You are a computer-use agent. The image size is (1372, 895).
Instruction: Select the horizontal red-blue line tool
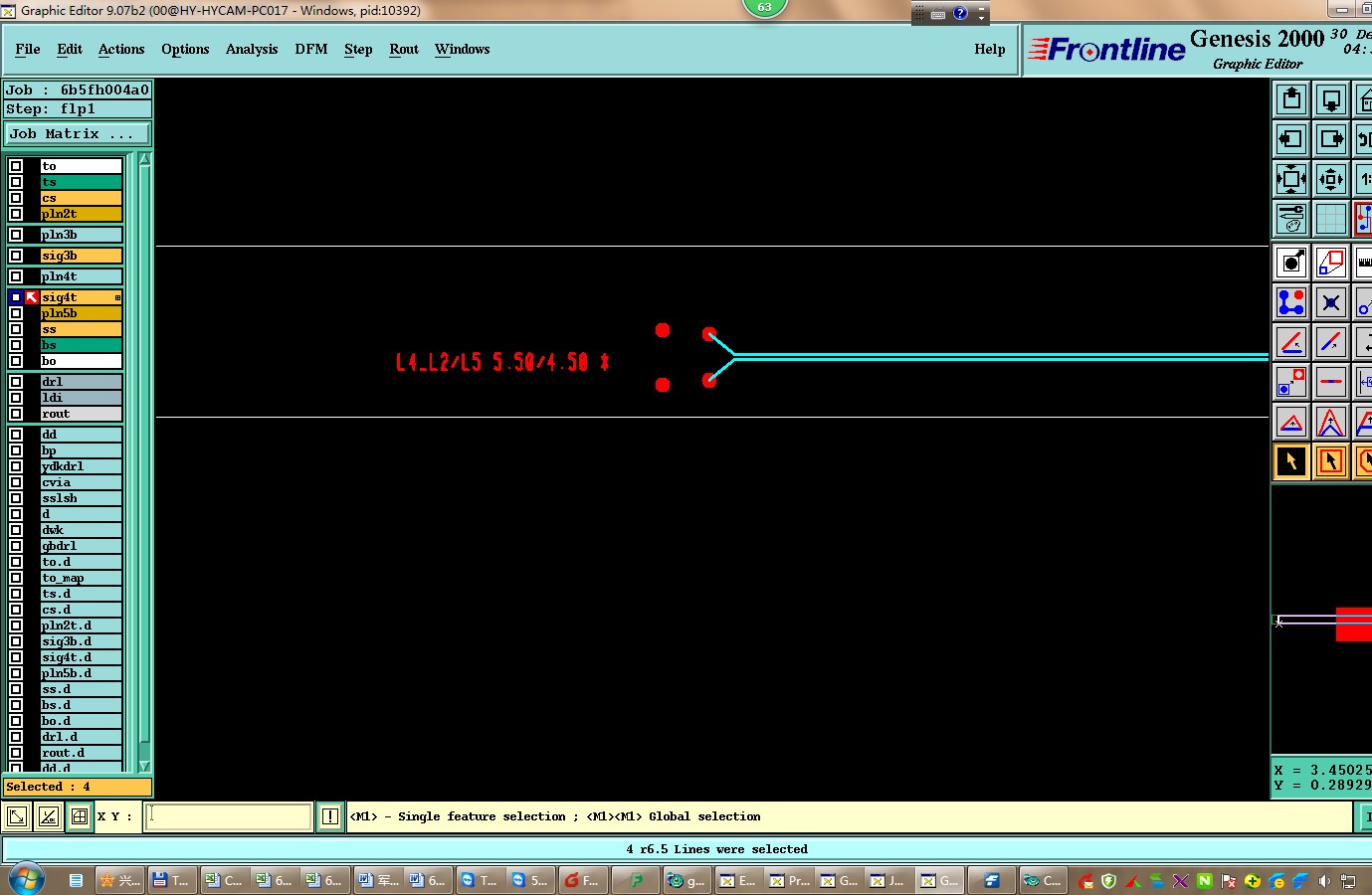pos(1331,382)
